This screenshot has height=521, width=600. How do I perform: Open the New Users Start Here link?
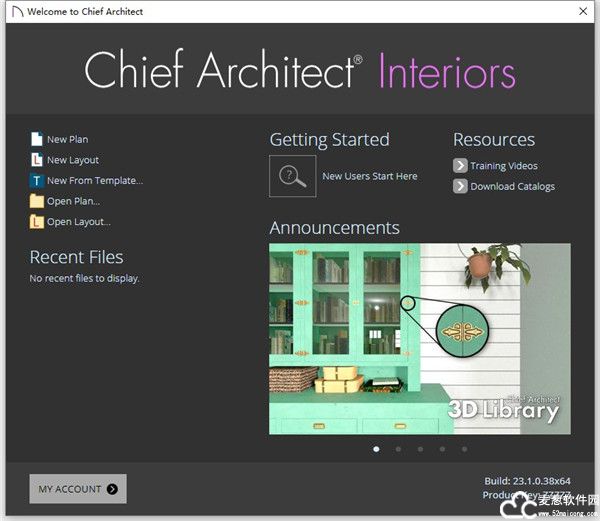pos(369,176)
